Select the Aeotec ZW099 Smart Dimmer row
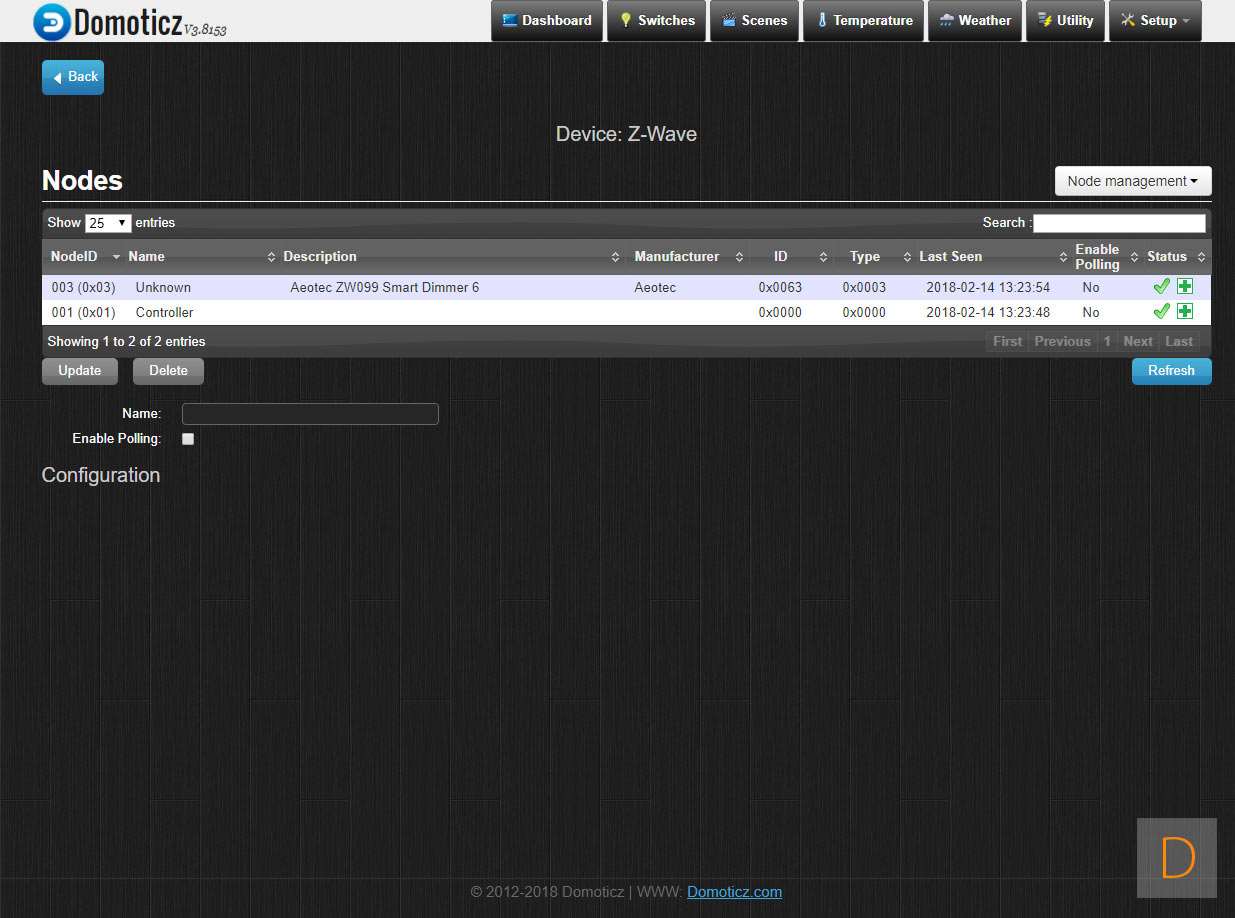Screen dimensions: 1235x918 (x=384, y=288)
